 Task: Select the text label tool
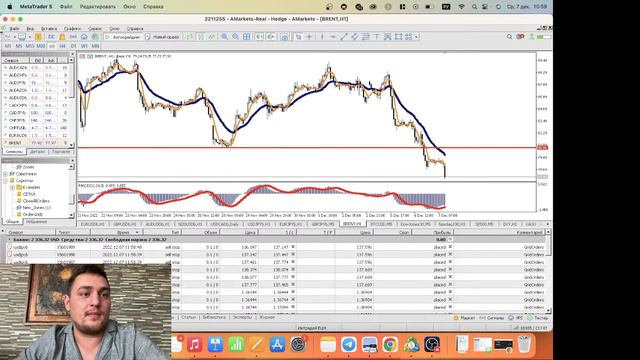click(377, 37)
